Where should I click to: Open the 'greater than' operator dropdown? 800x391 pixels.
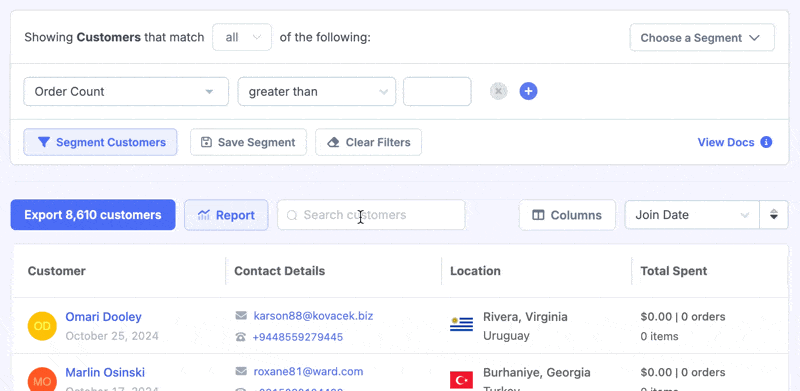(317, 92)
